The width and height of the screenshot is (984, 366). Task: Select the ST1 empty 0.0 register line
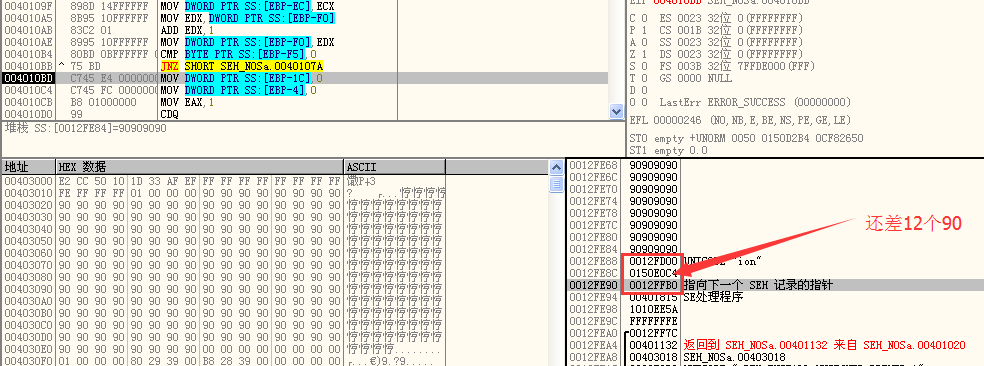coord(668,150)
